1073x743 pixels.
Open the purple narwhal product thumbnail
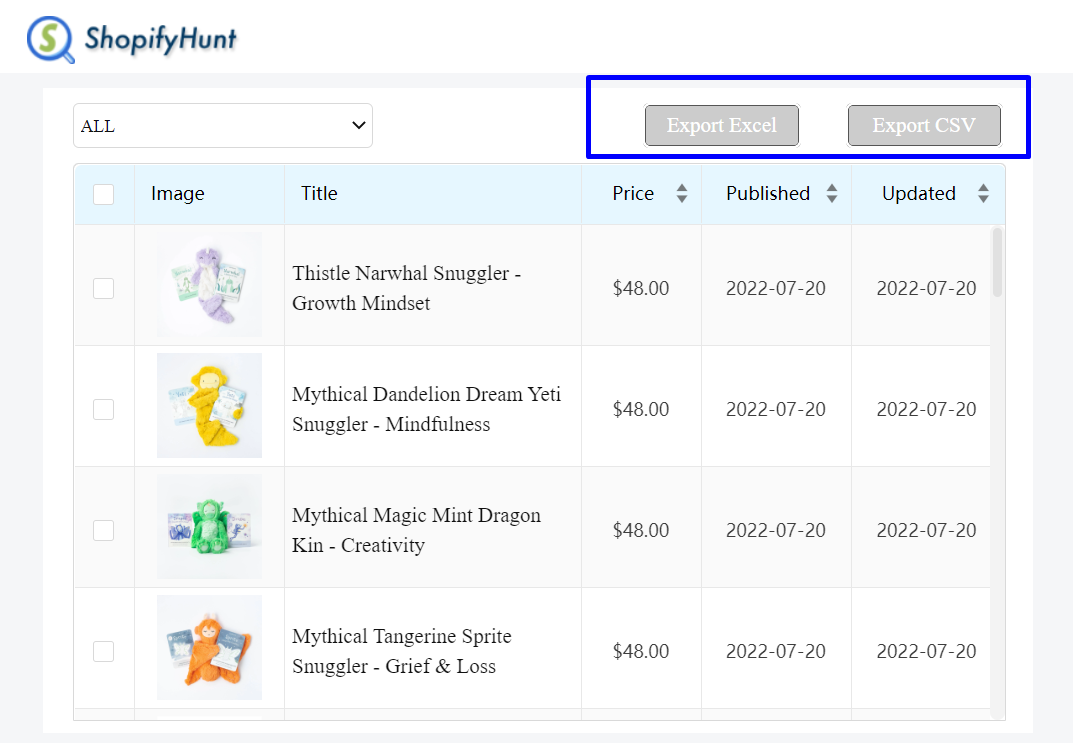pyautogui.click(x=209, y=285)
